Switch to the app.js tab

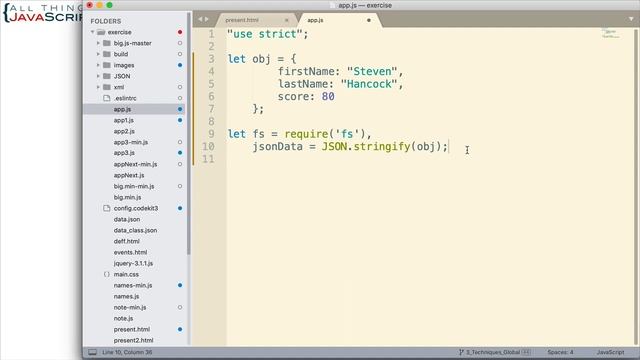point(315,20)
